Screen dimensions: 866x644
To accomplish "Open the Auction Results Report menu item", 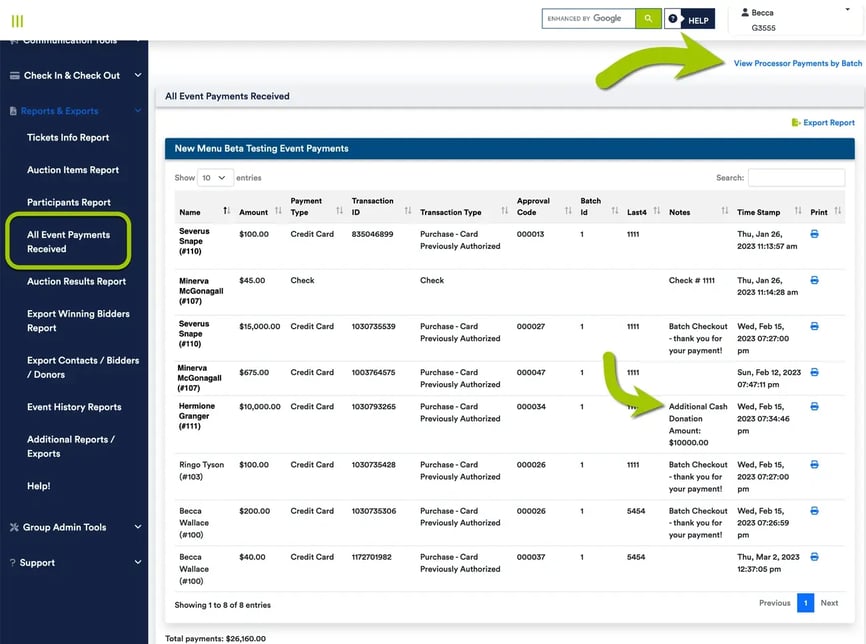I will pyautogui.click(x=76, y=282).
